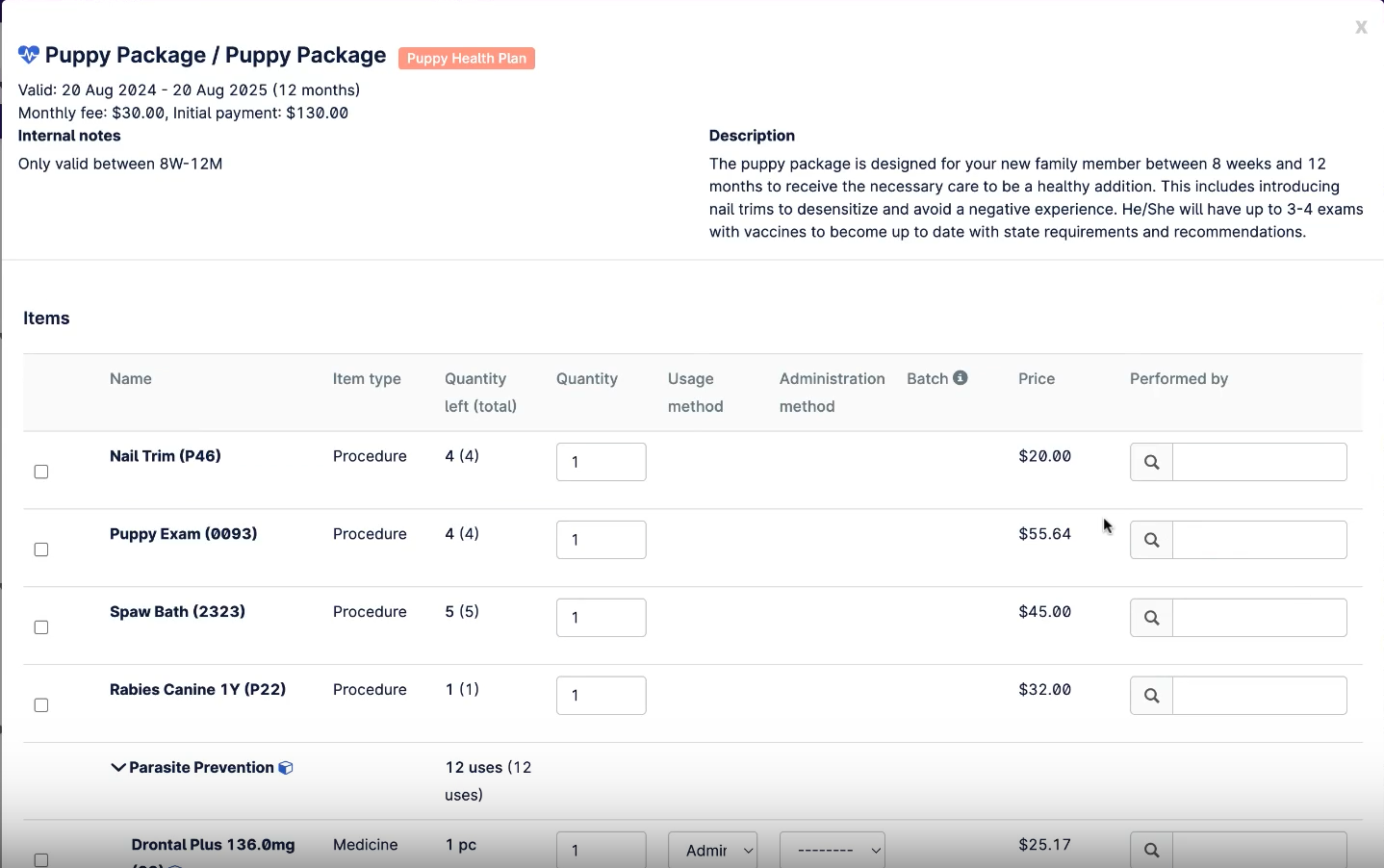Select the Puppy Exam (0093) checkbox

pyautogui.click(x=41, y=549)
